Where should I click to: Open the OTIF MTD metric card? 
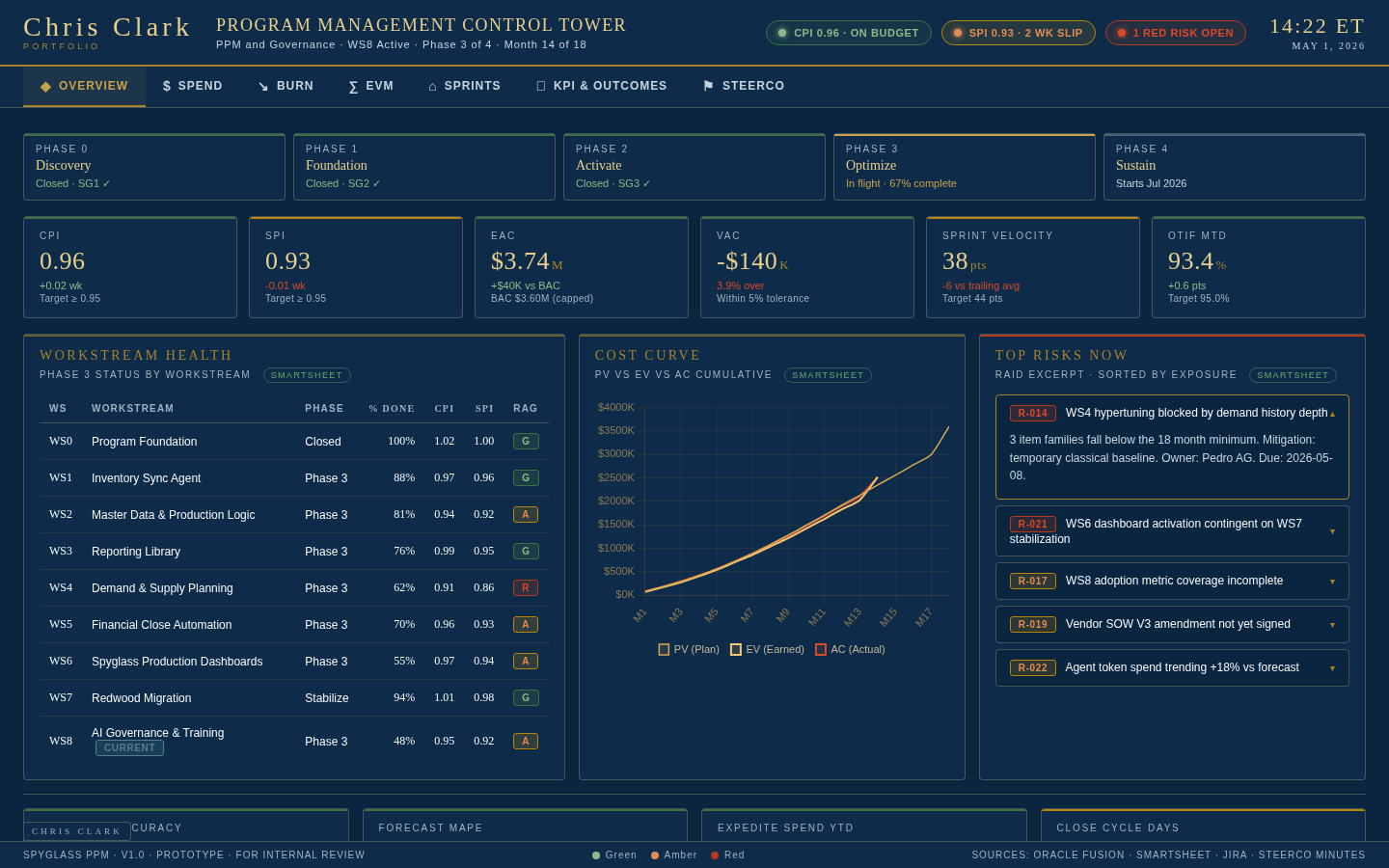pyautogui.click(x=1259, y=267)
